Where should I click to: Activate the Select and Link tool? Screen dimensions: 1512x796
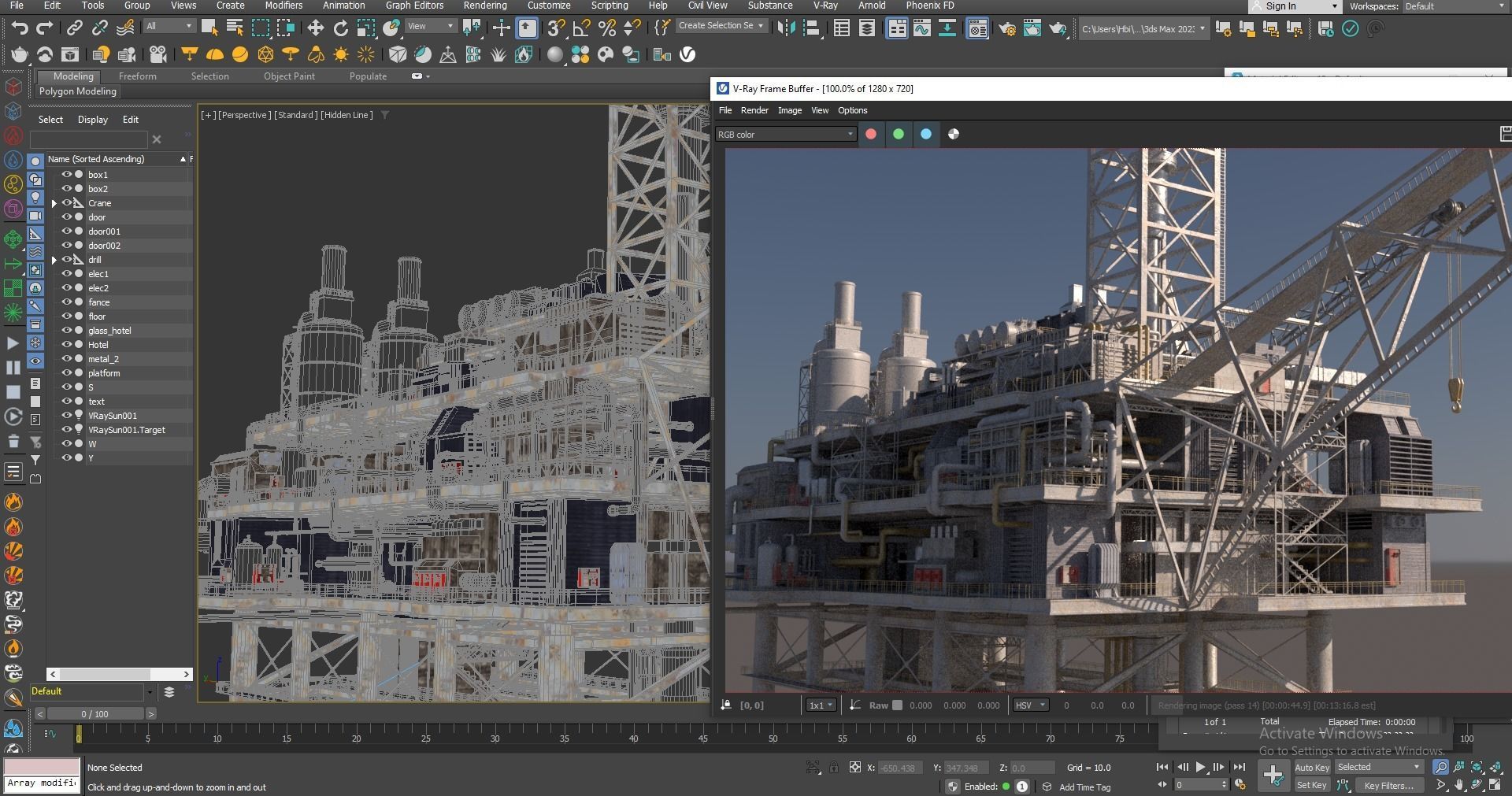click(x=74, y=28)
